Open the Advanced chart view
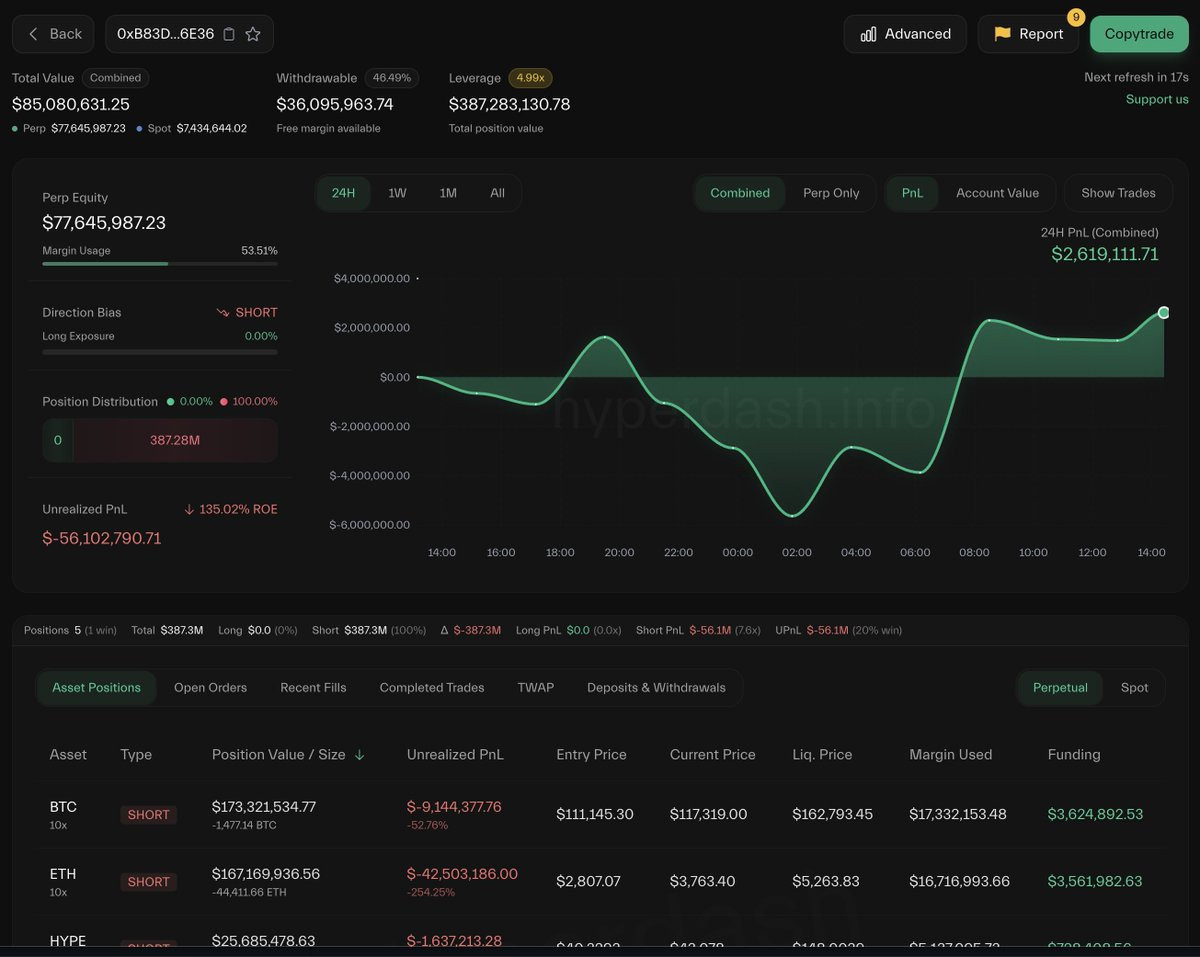This screenshot has width=1200, height=957. coord(905,34)
